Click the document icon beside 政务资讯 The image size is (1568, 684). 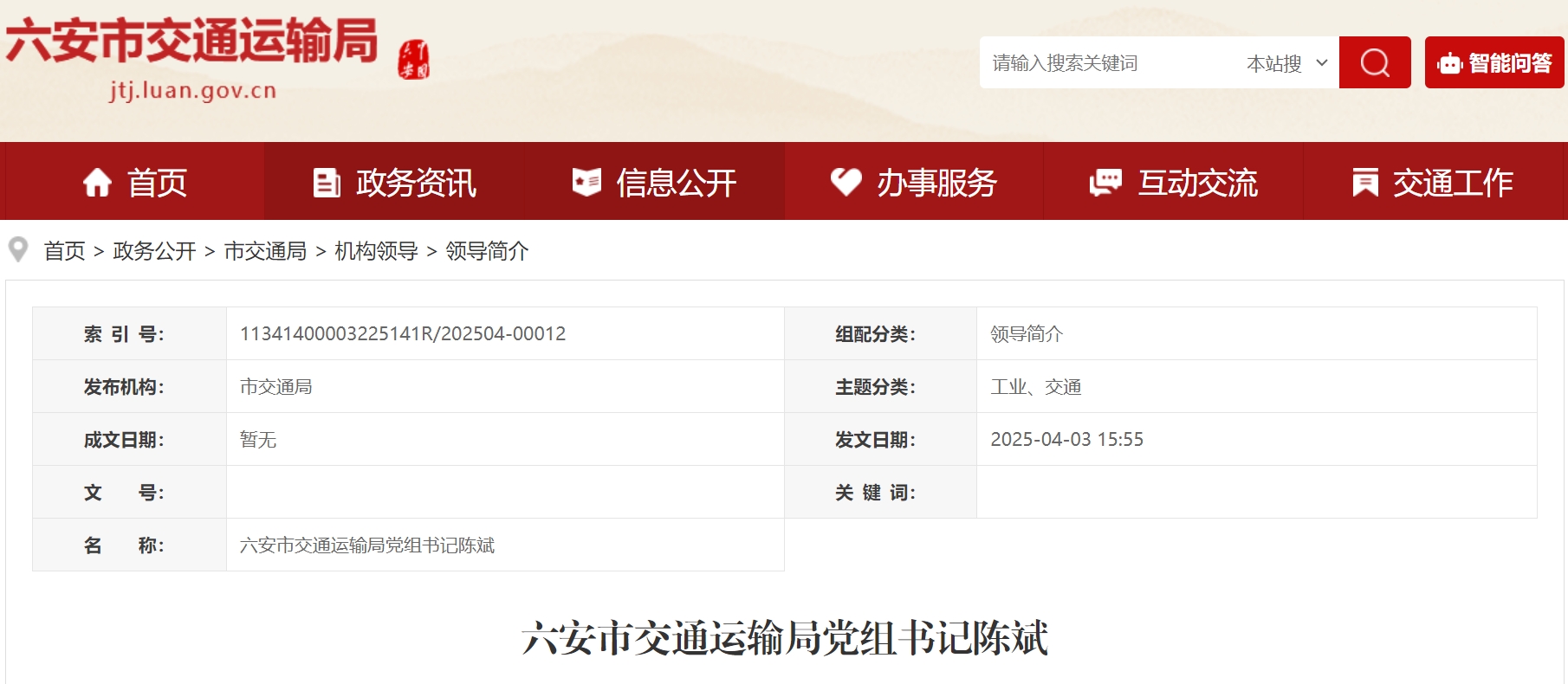click(326, 183)
